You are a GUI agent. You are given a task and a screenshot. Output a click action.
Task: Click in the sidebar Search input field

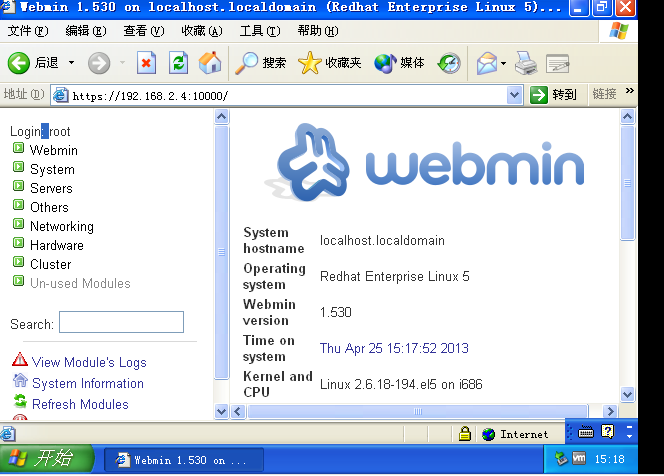tap(122, 322)
